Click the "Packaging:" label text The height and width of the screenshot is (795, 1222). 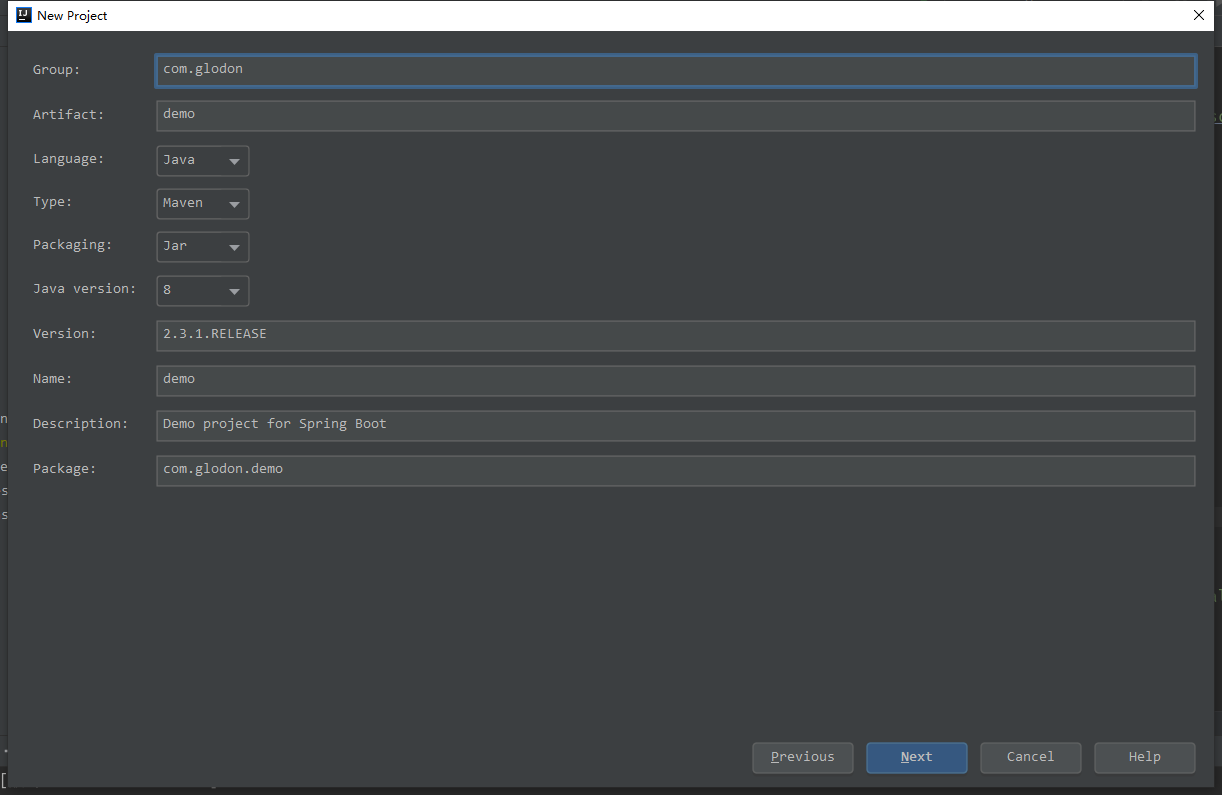click(72, 245)
